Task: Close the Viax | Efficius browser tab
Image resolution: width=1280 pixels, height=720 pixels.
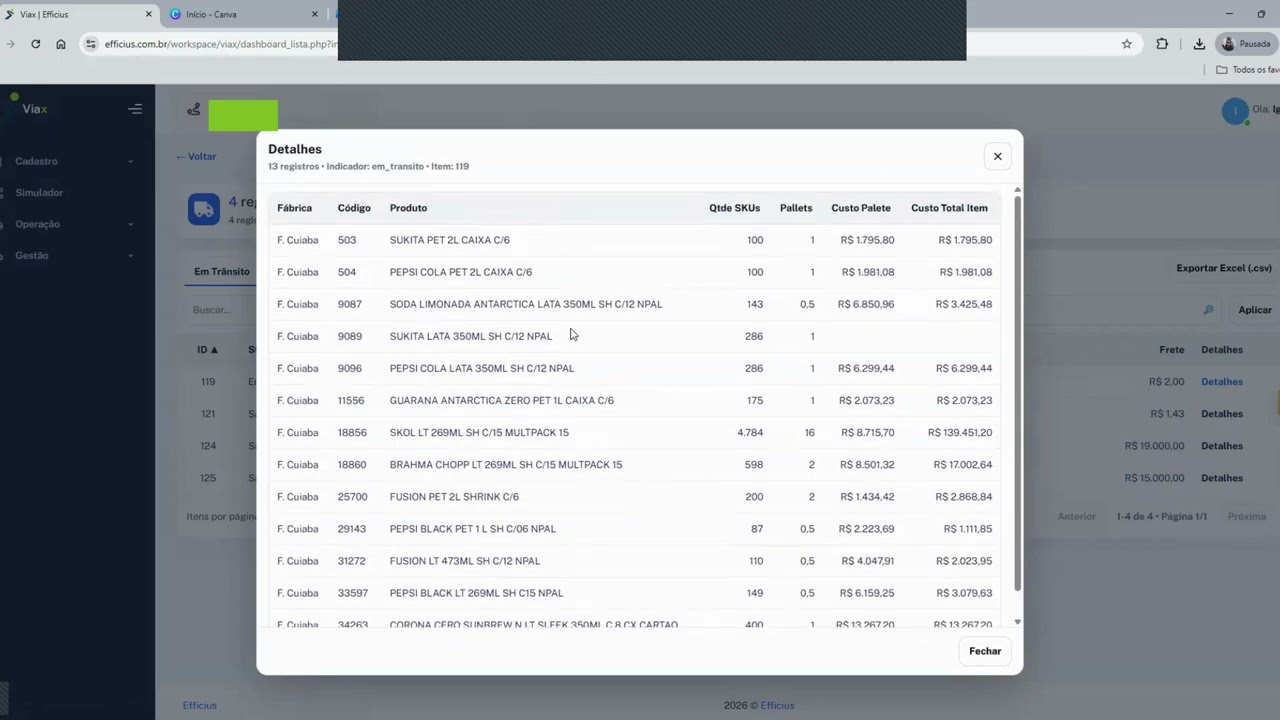Action: [x=149, y=14]
